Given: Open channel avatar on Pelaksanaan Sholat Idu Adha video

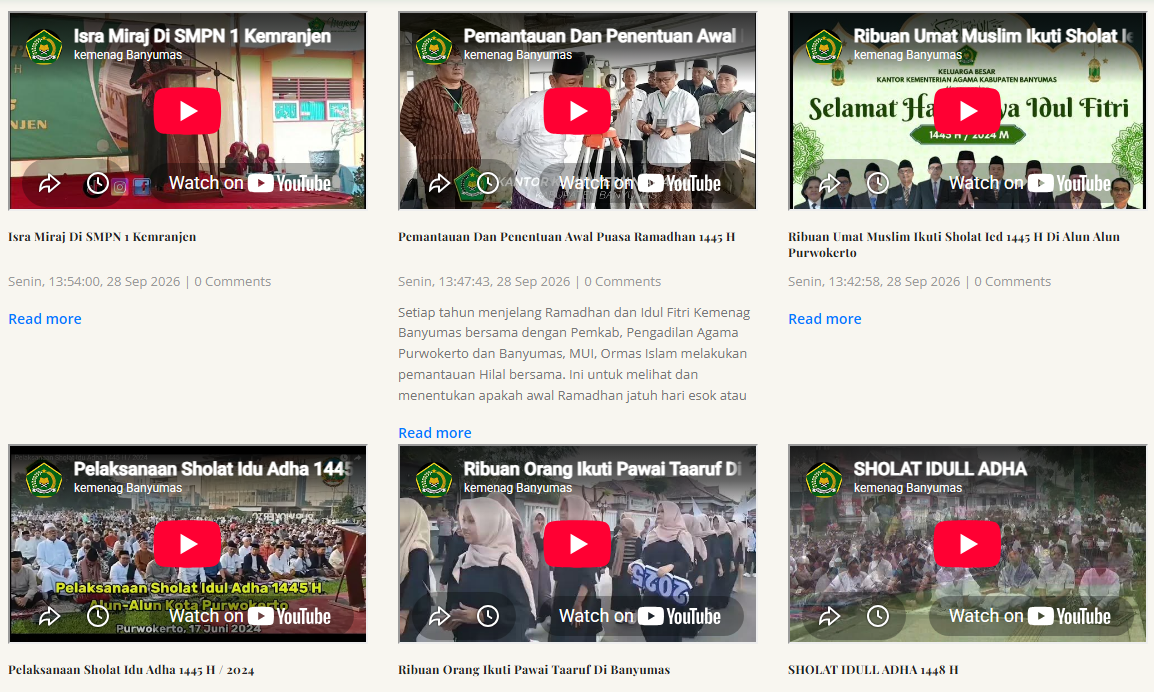Looking at the screenshot, I should tap(43, 479).
